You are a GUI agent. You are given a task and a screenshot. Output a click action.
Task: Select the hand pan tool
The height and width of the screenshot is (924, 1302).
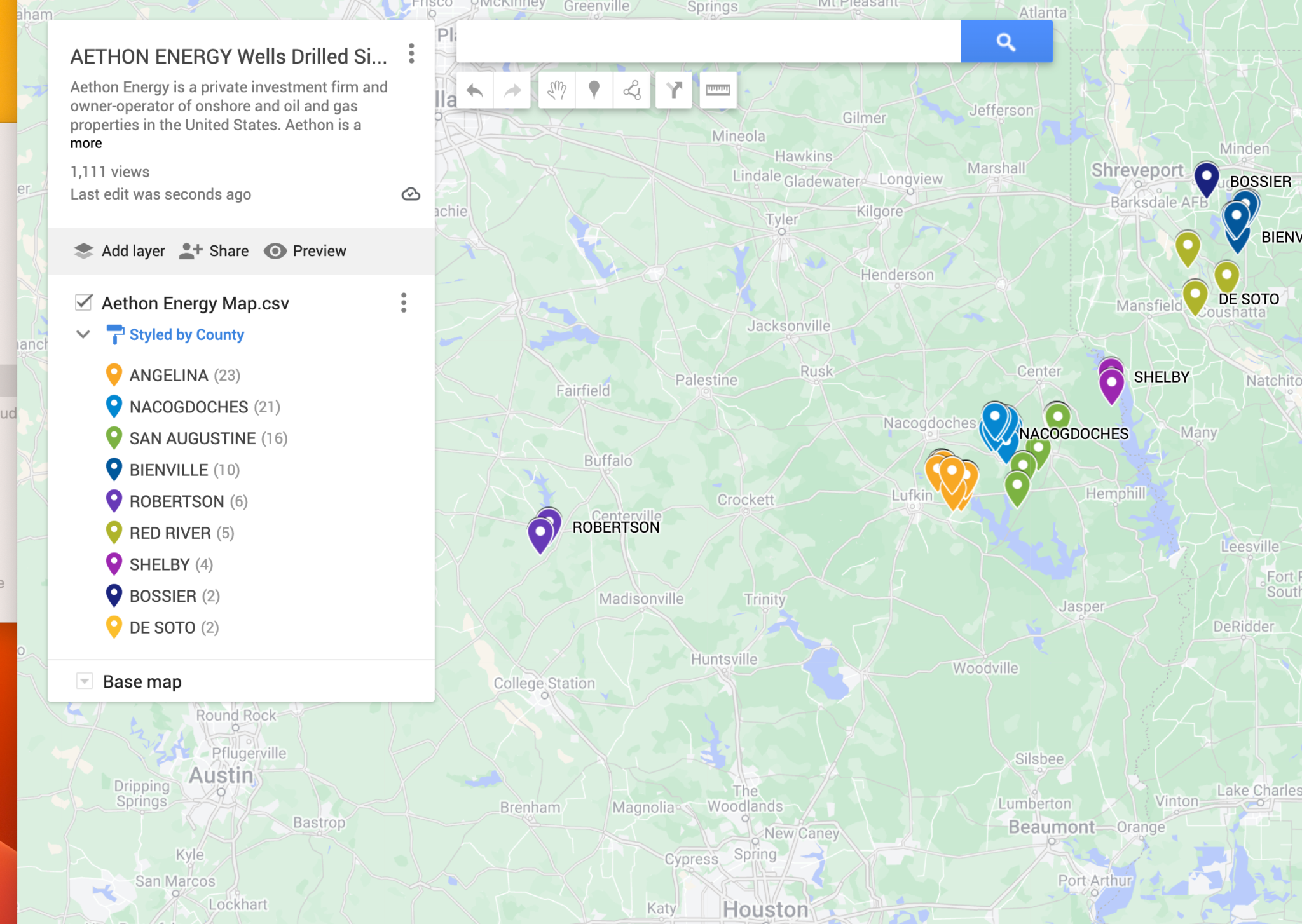click(x=557, y=90)
